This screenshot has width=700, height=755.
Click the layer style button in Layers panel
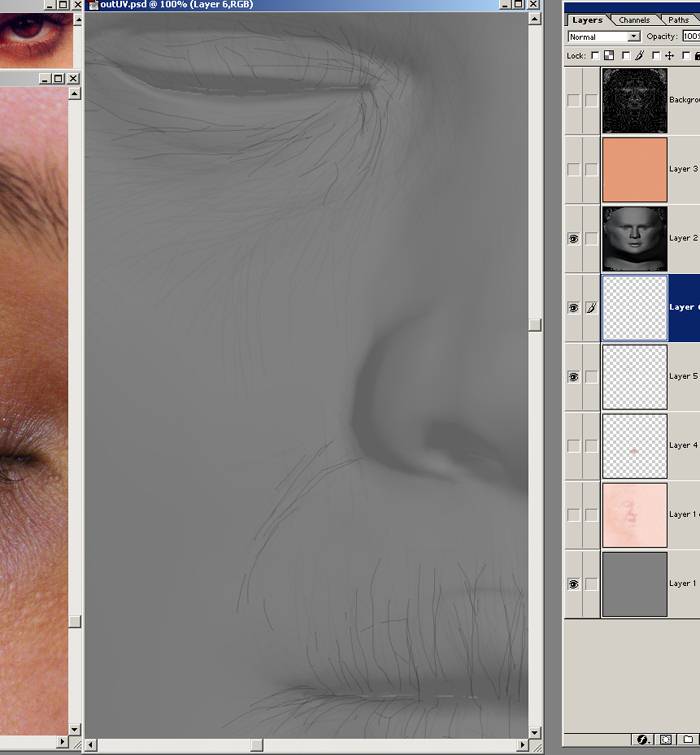pos(643,740)
